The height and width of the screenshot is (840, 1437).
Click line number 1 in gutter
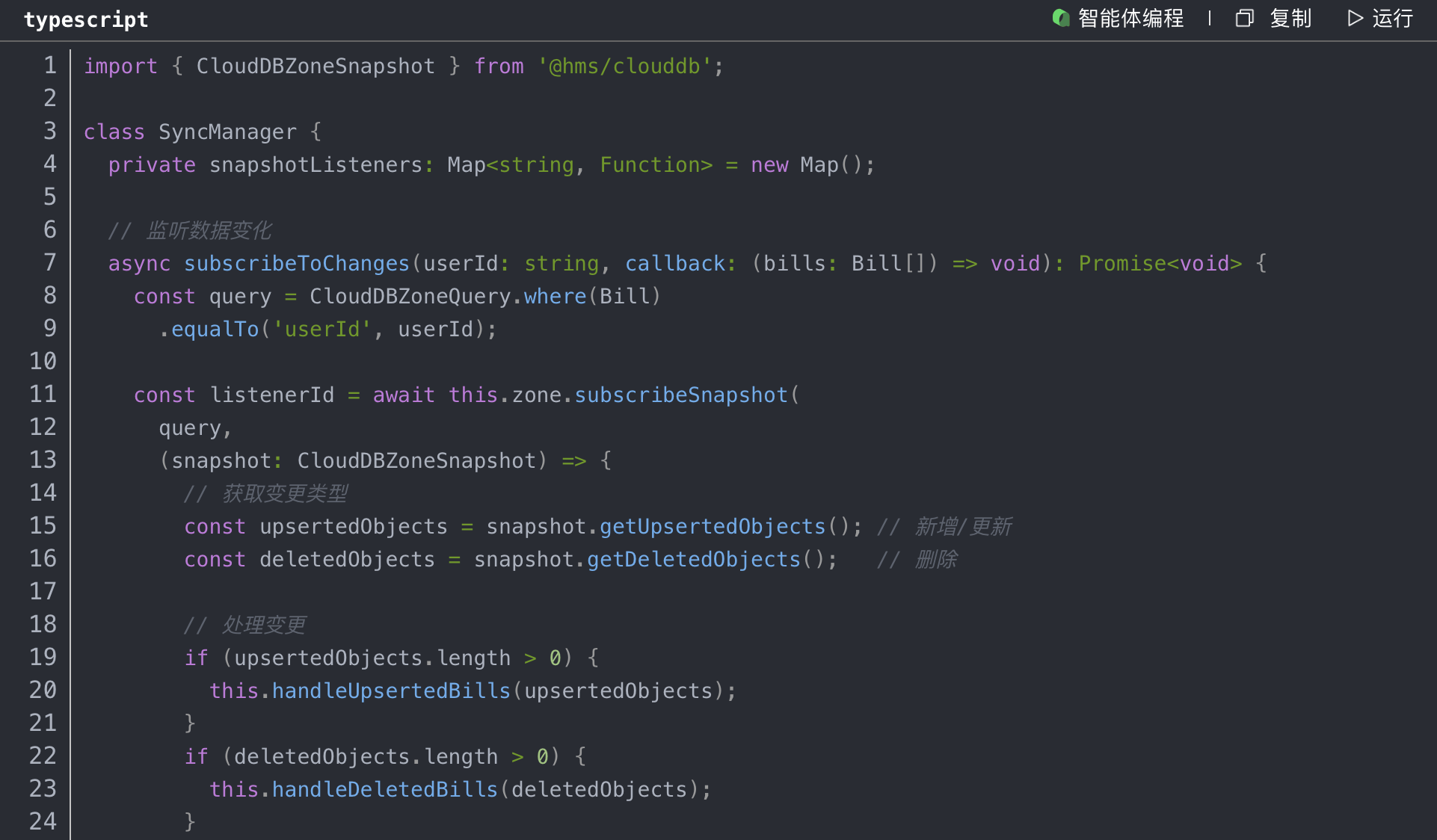49,66
